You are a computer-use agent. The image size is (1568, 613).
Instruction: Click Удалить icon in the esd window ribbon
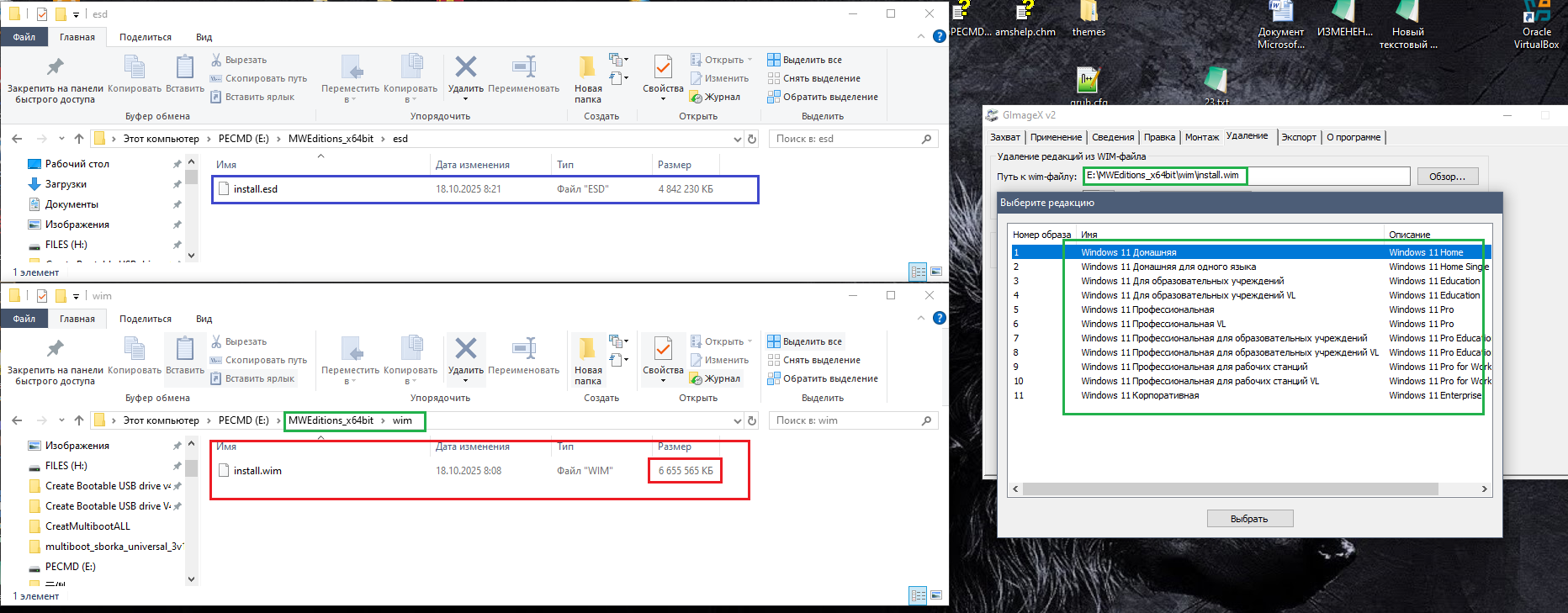[x=465, y=67]
